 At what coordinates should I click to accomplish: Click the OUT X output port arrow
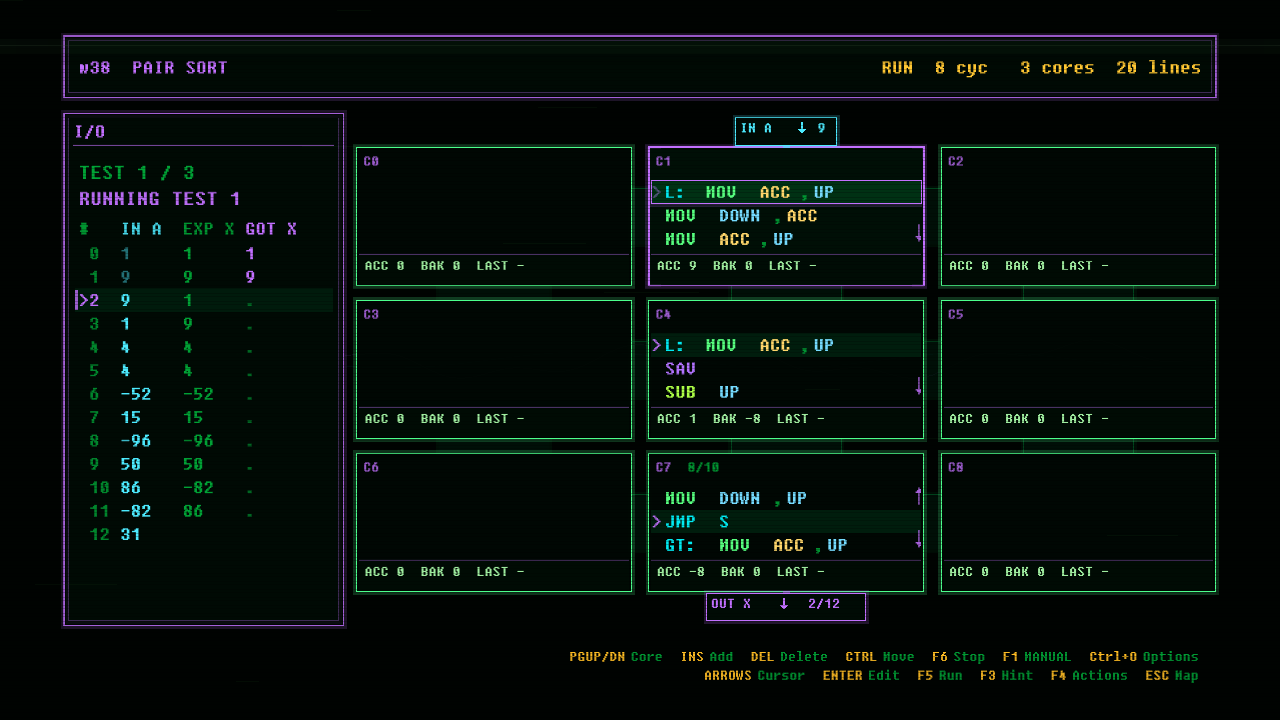click(x=783, y=604)
